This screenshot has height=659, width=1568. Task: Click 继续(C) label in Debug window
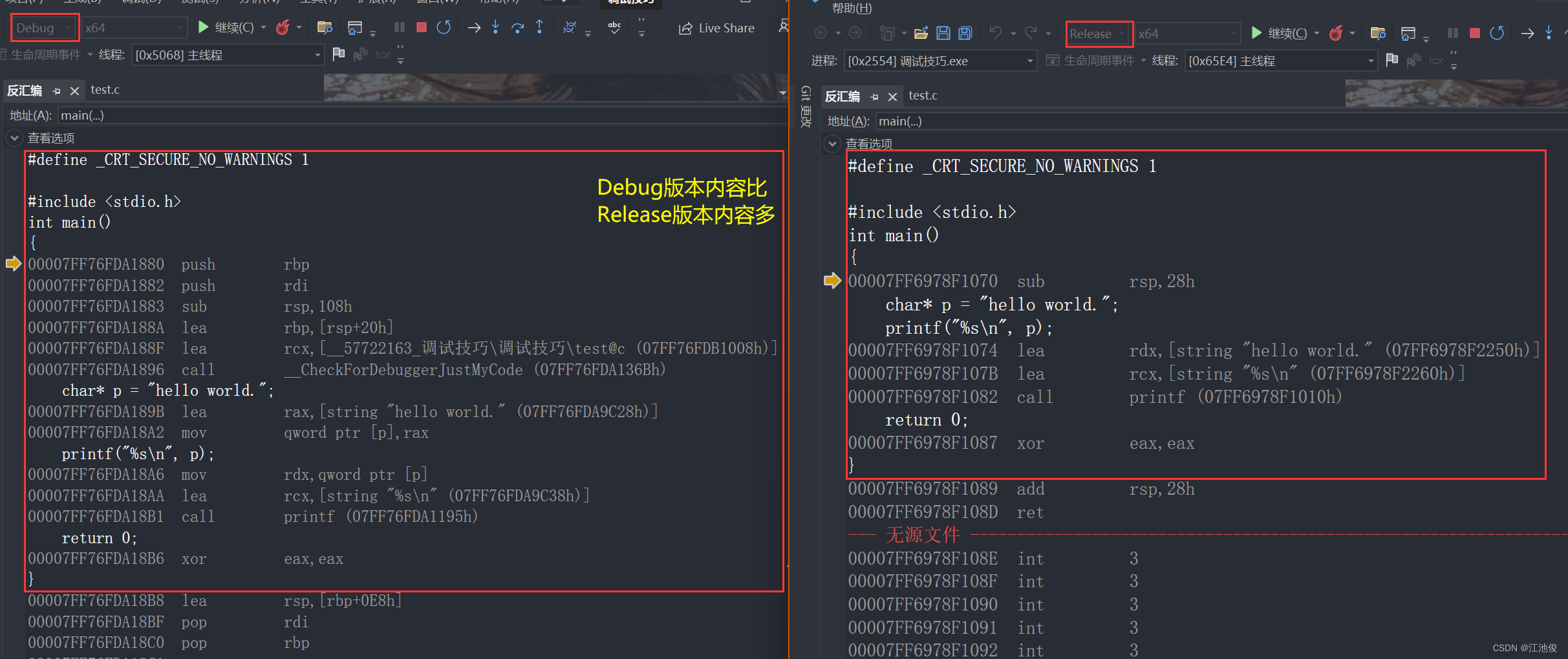234,27
